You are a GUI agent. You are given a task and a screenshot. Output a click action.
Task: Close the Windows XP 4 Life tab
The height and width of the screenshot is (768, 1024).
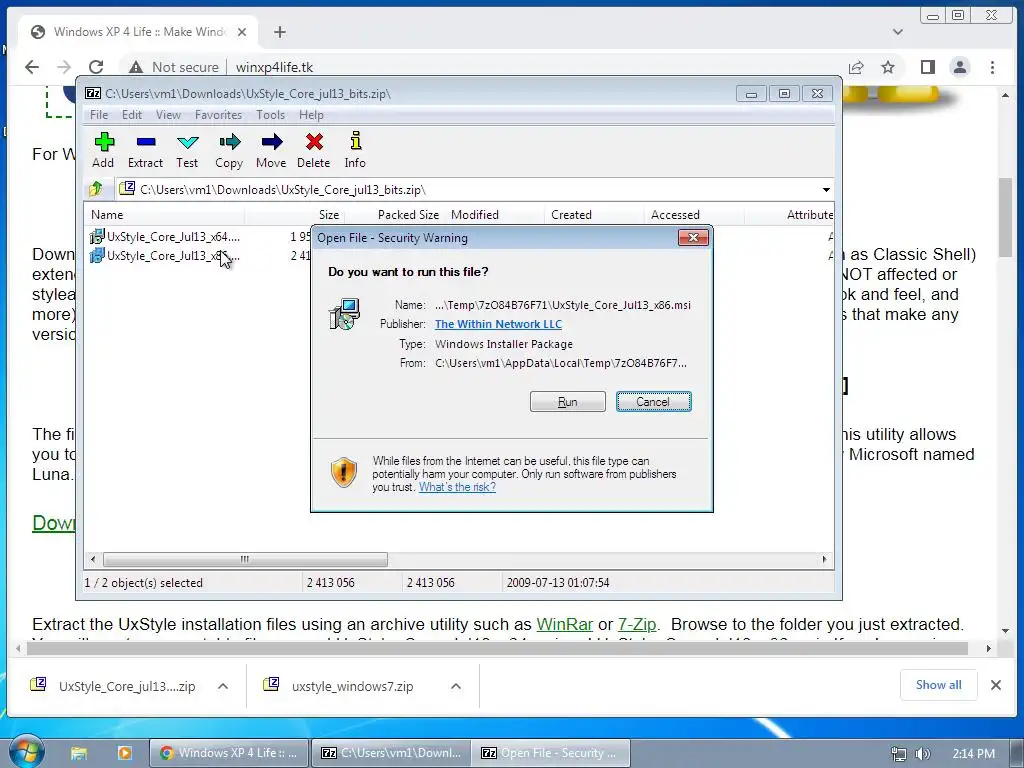242,32
